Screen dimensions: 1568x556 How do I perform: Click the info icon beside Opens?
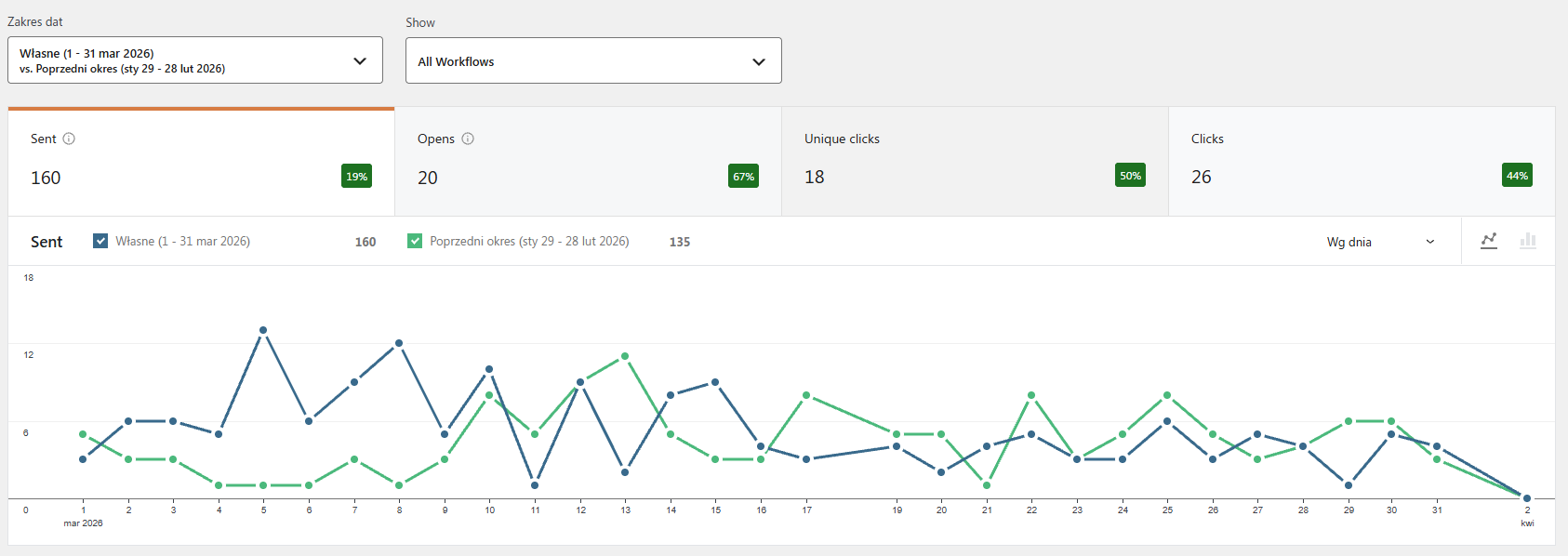468,139
